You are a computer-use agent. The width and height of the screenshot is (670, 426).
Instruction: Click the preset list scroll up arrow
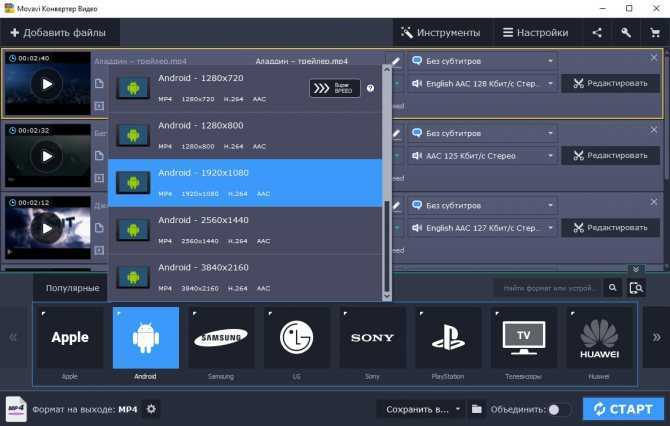click(387, 69)
